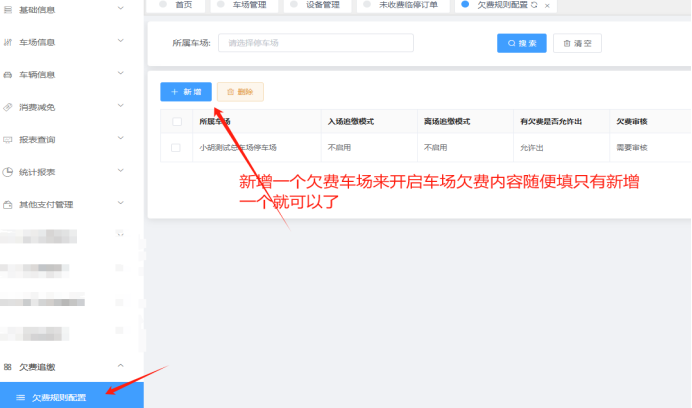Check the 小胡测试总车场停车场 row checkbox
The height and width of the screenshot is (408, 692).
tap(176, 147)
